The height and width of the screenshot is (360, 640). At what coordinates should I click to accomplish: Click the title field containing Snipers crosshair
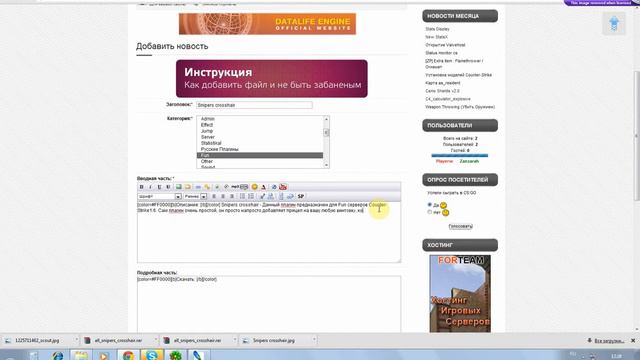[x=254, y=105]
